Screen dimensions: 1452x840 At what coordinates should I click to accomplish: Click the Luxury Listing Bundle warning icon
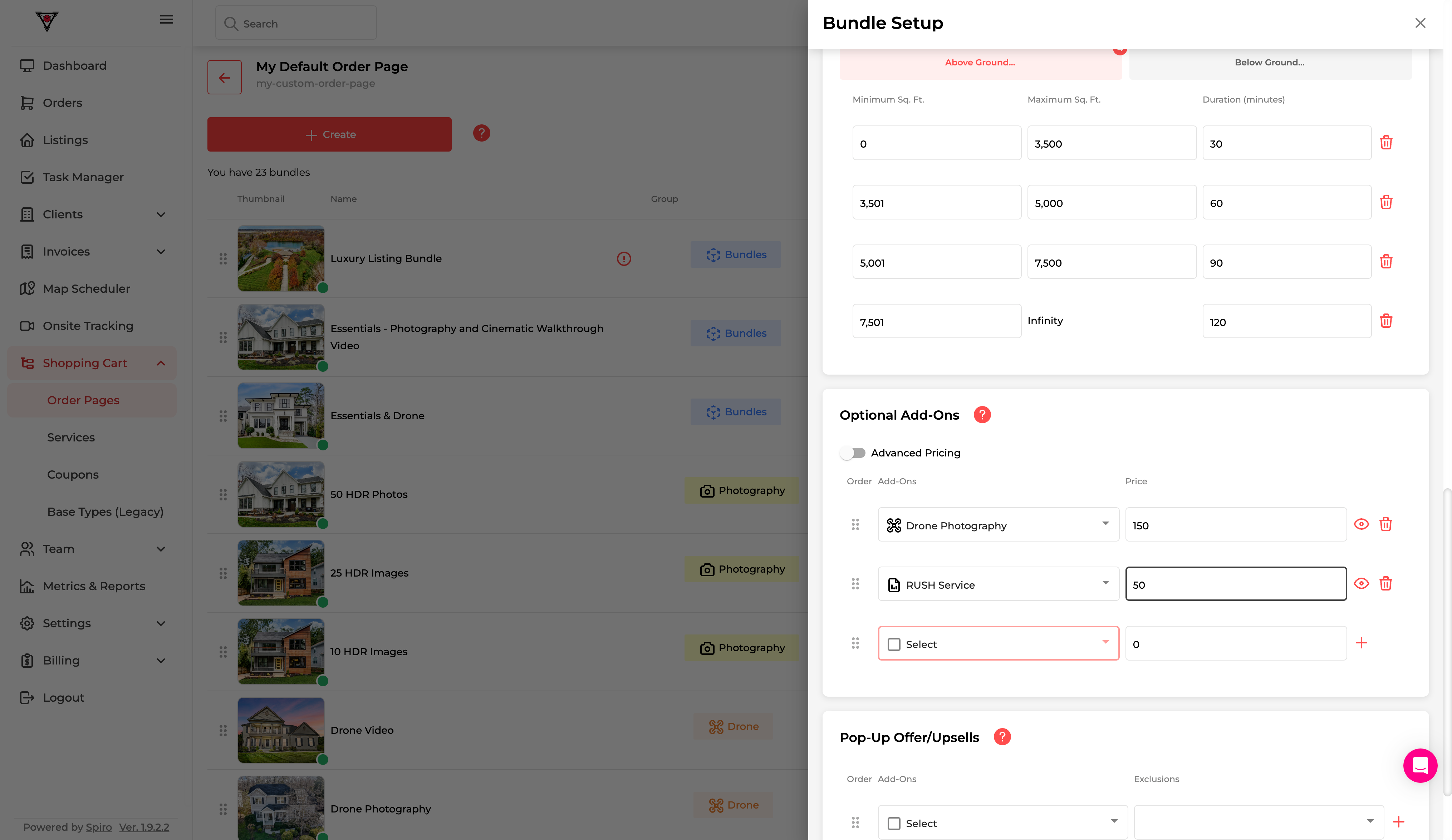coord(623,258)
